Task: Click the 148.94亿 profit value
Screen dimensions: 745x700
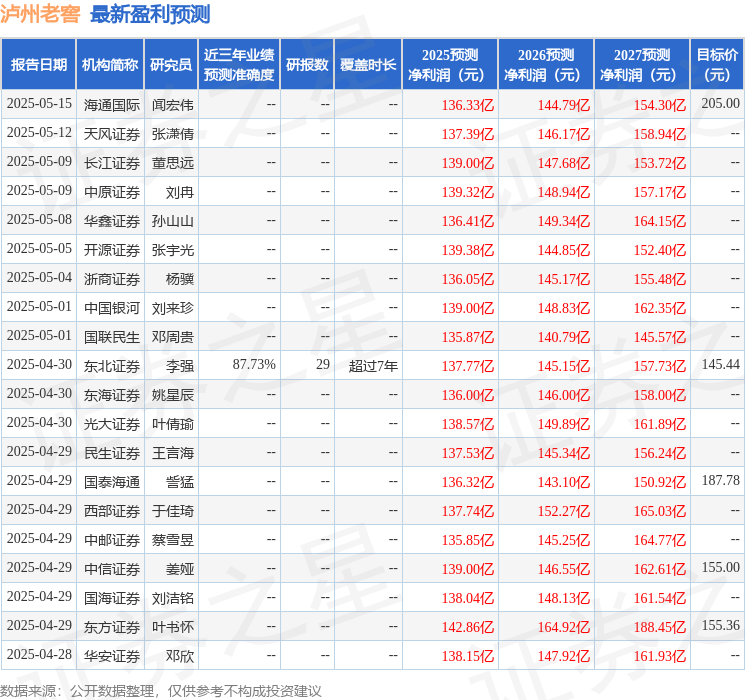Action: tap(564, 192)
